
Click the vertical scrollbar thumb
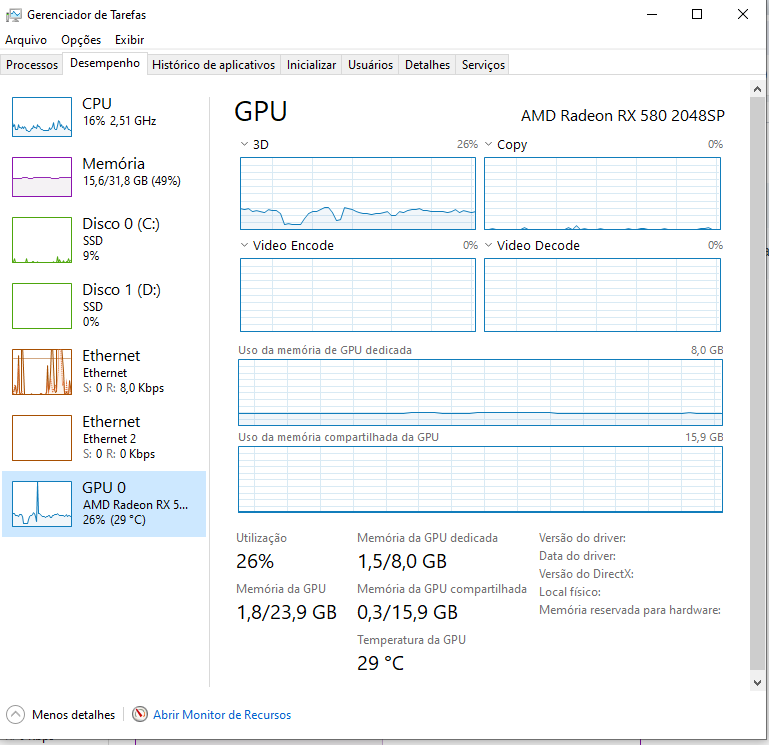pyautogui.click(x=757, y=383)
